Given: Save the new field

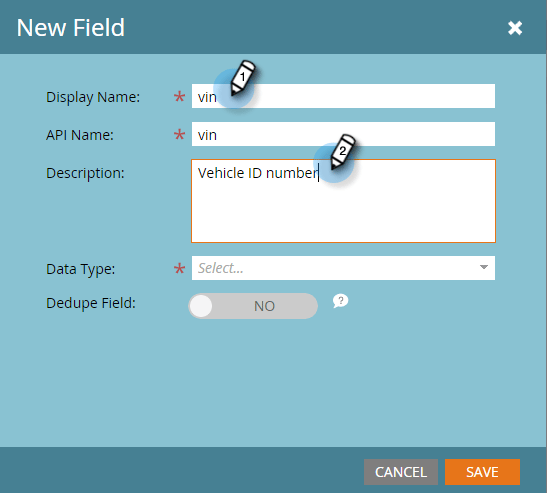Looking at the screenshot, I should [x=482, y=472].
